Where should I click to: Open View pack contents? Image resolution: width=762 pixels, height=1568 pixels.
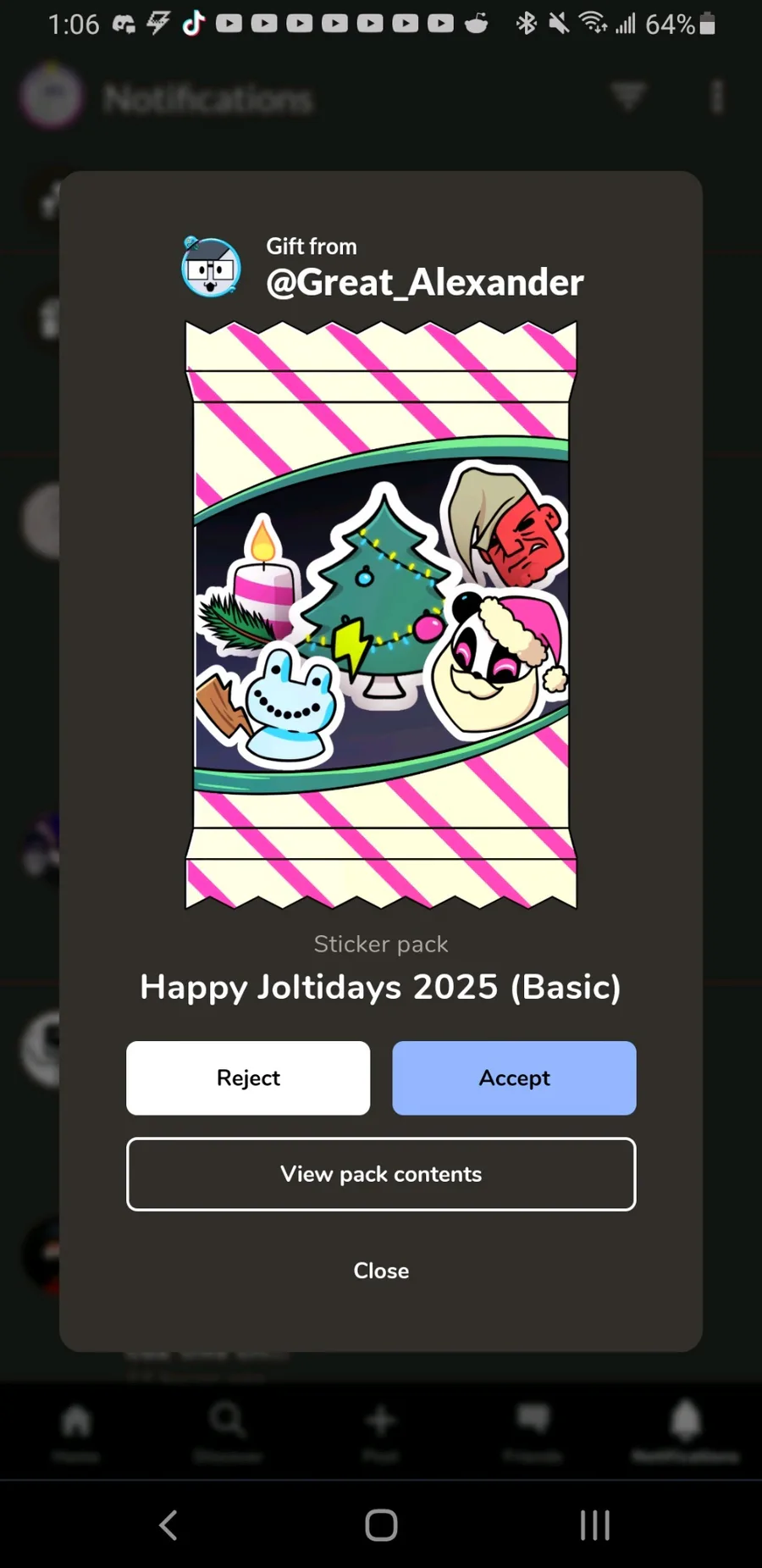click(x=381, y=1174)
